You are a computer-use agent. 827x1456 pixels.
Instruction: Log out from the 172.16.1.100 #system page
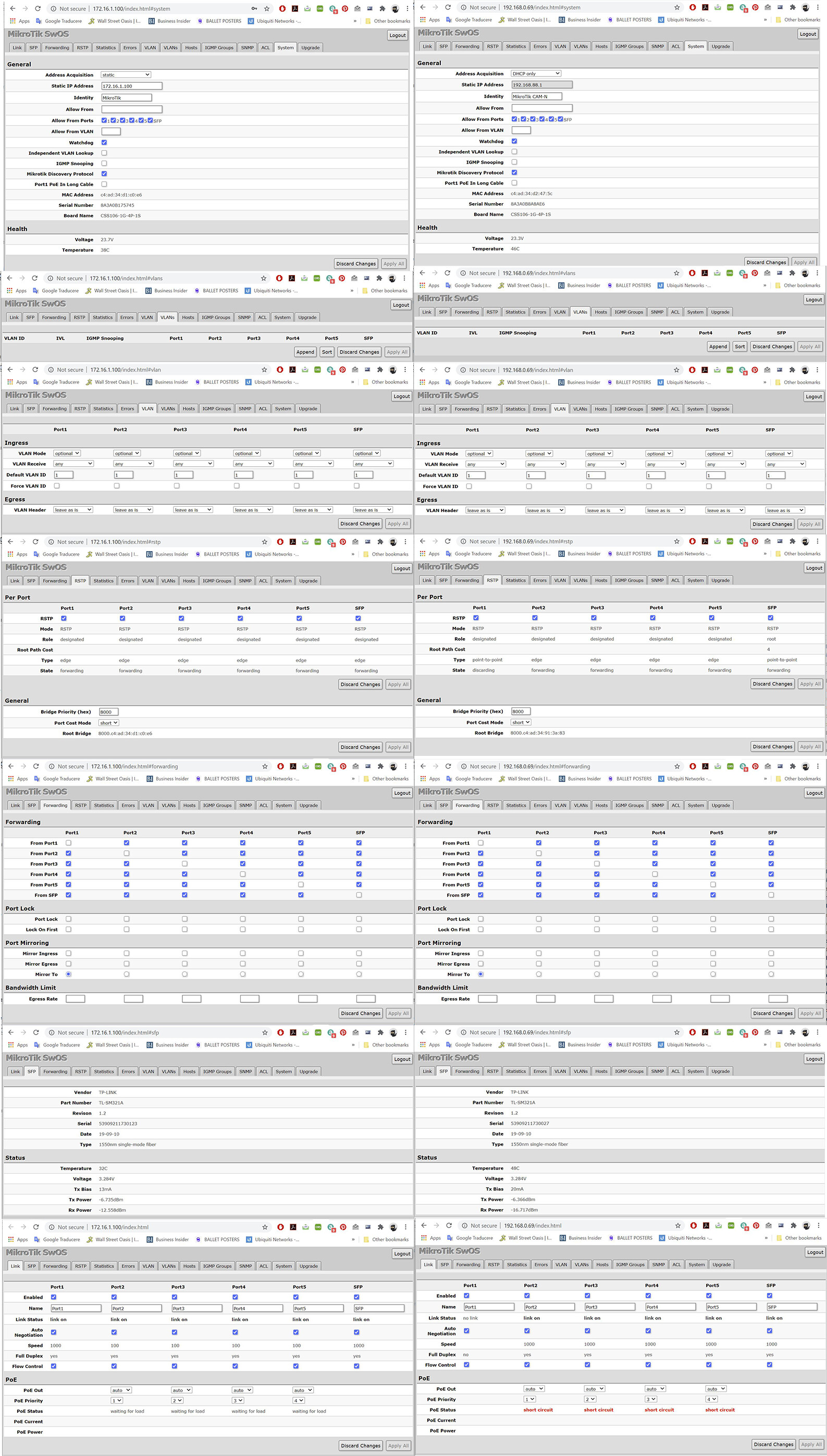tap(398, 35)
